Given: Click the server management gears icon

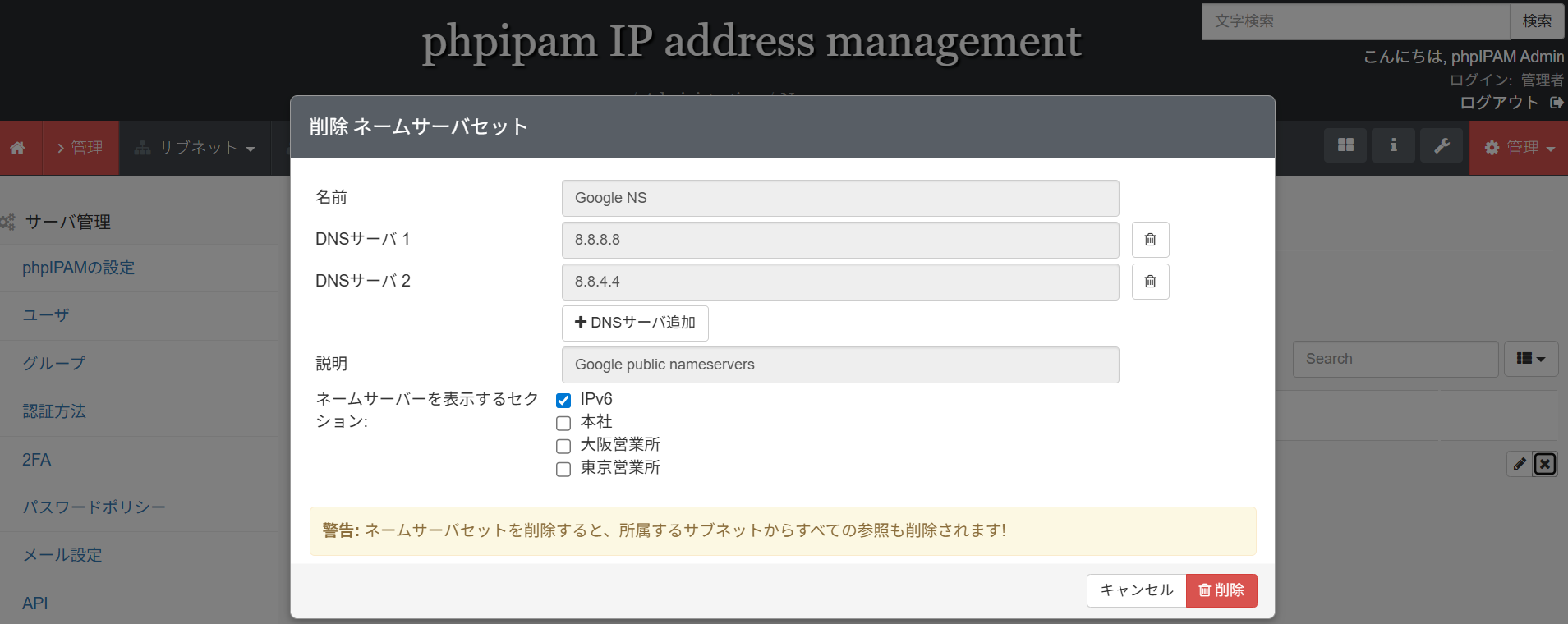Looking at the screenshot, I should click(x=8, y=223).
